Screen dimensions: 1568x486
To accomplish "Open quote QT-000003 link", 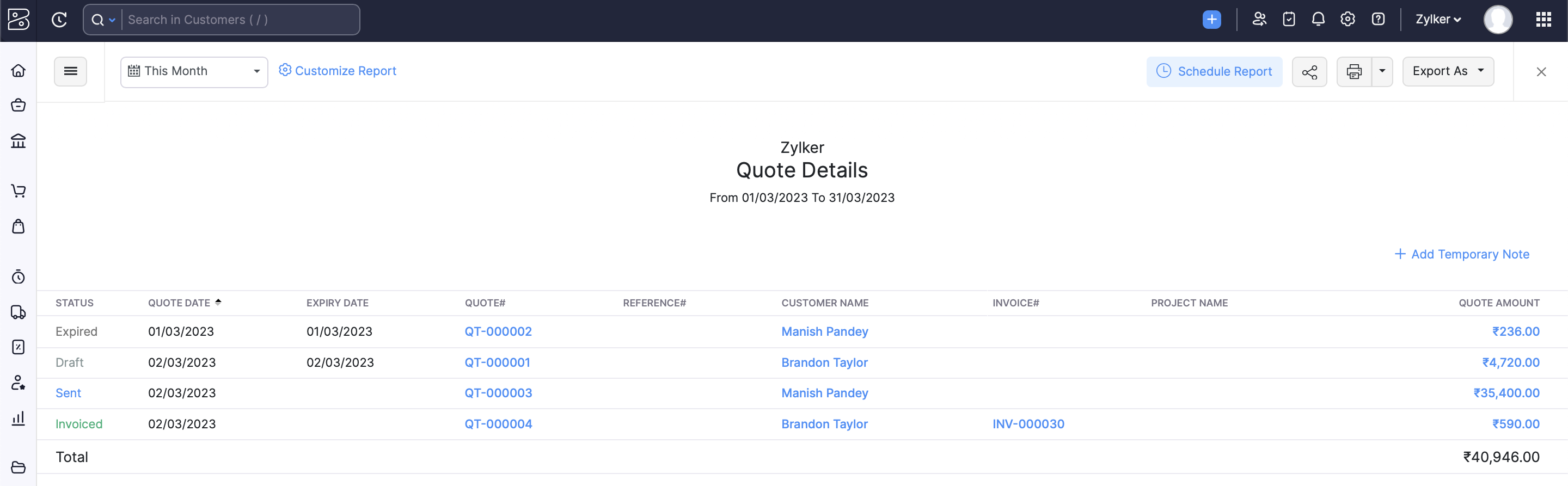I will pyautogui.click(x=498, y=393).
